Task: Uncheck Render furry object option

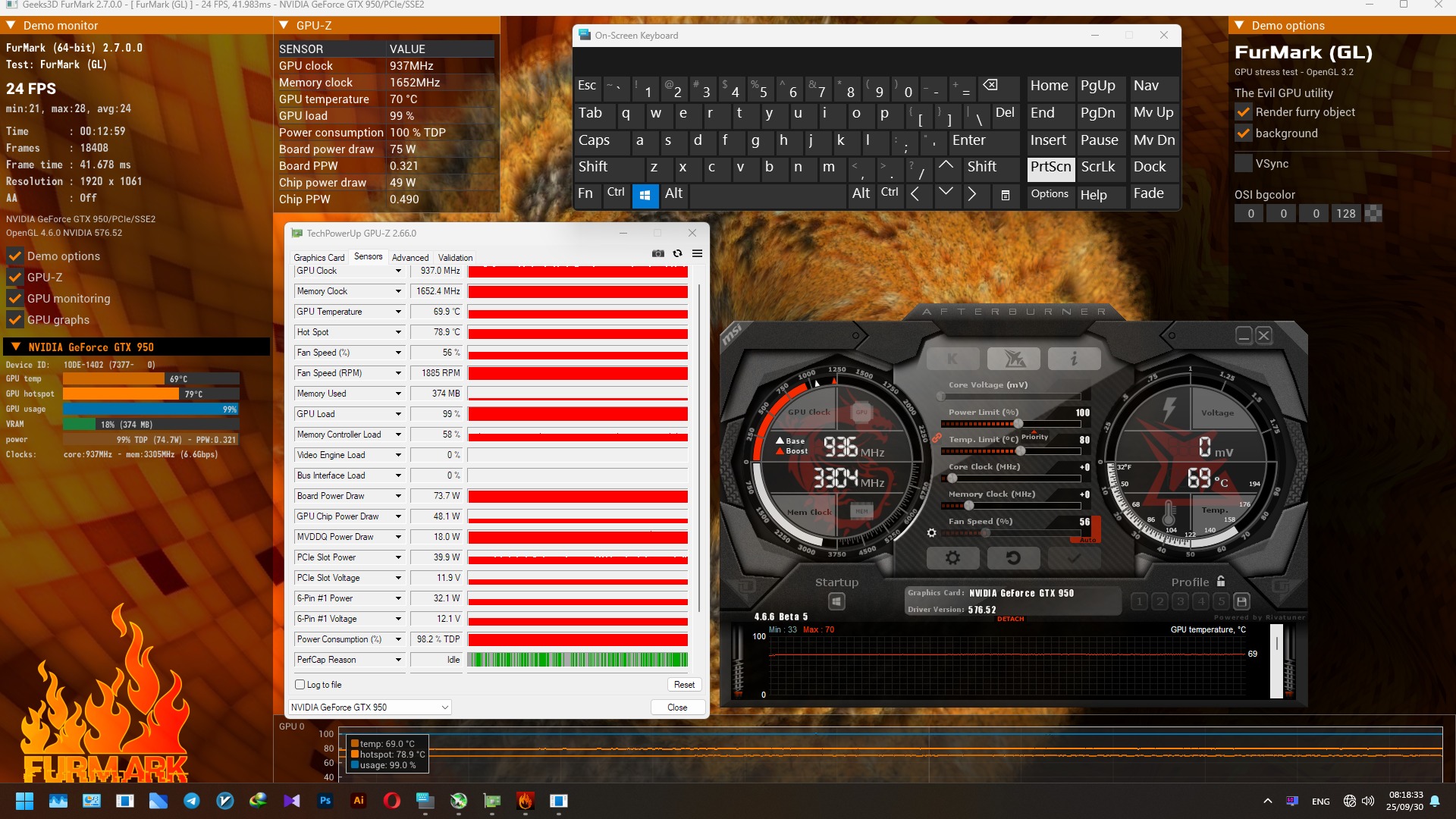Action: (x=1244, y=112)
